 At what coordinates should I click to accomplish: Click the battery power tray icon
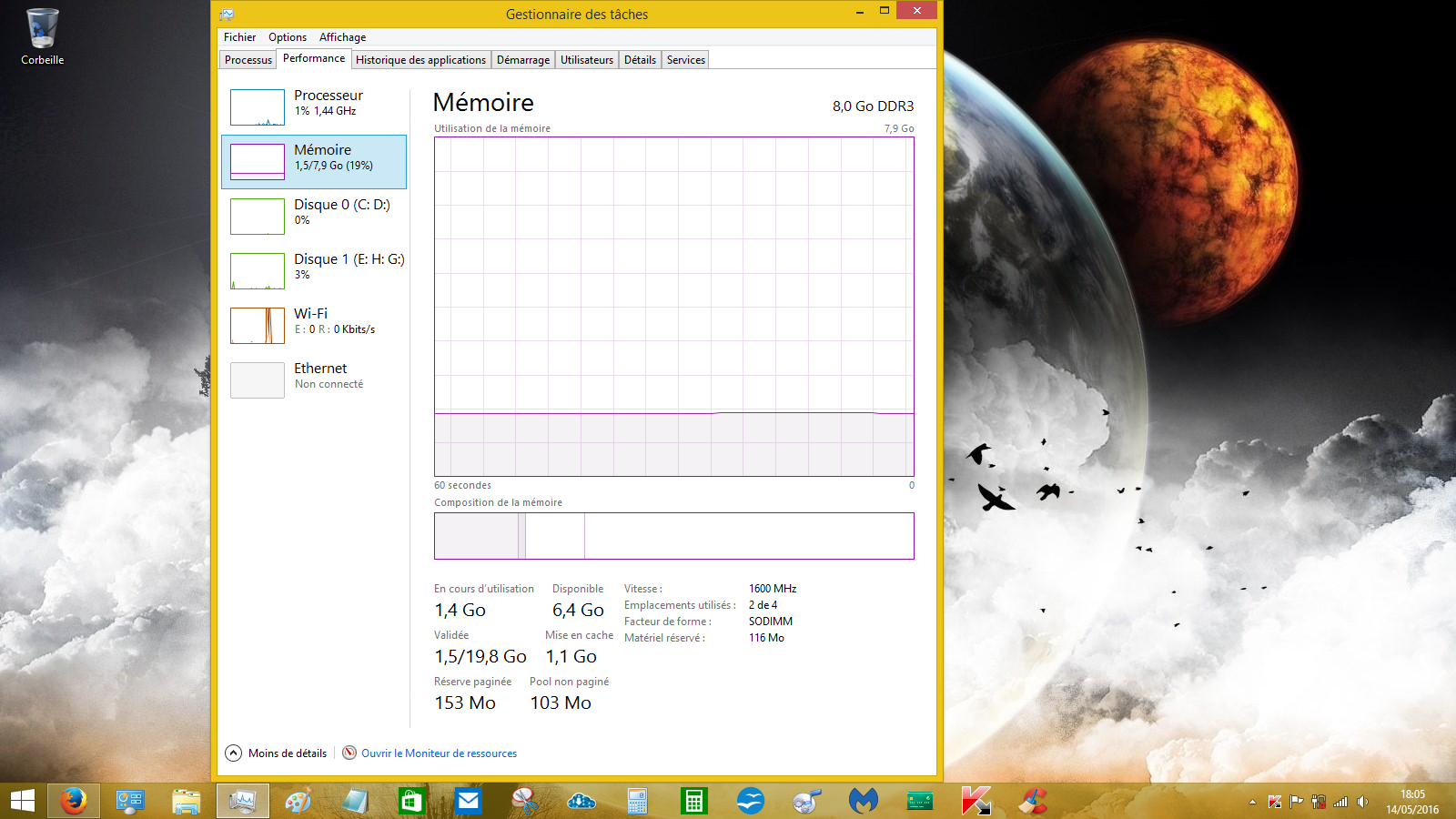(1319, 802)
